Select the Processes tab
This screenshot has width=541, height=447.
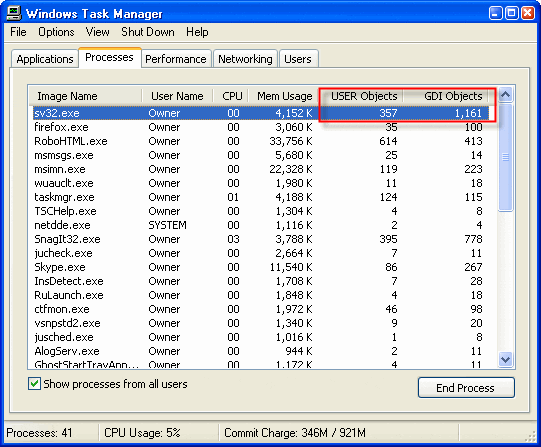click(x=109, y=57)
